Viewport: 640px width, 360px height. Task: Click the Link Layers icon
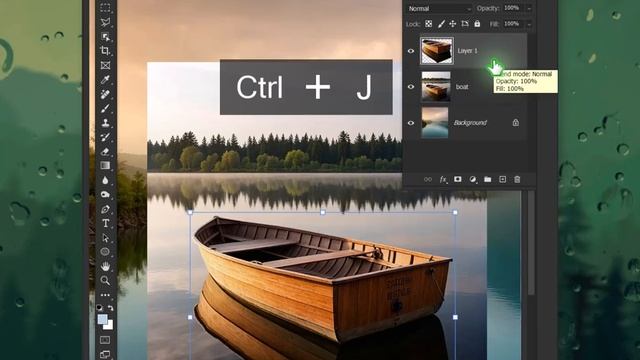coord(427,180)
